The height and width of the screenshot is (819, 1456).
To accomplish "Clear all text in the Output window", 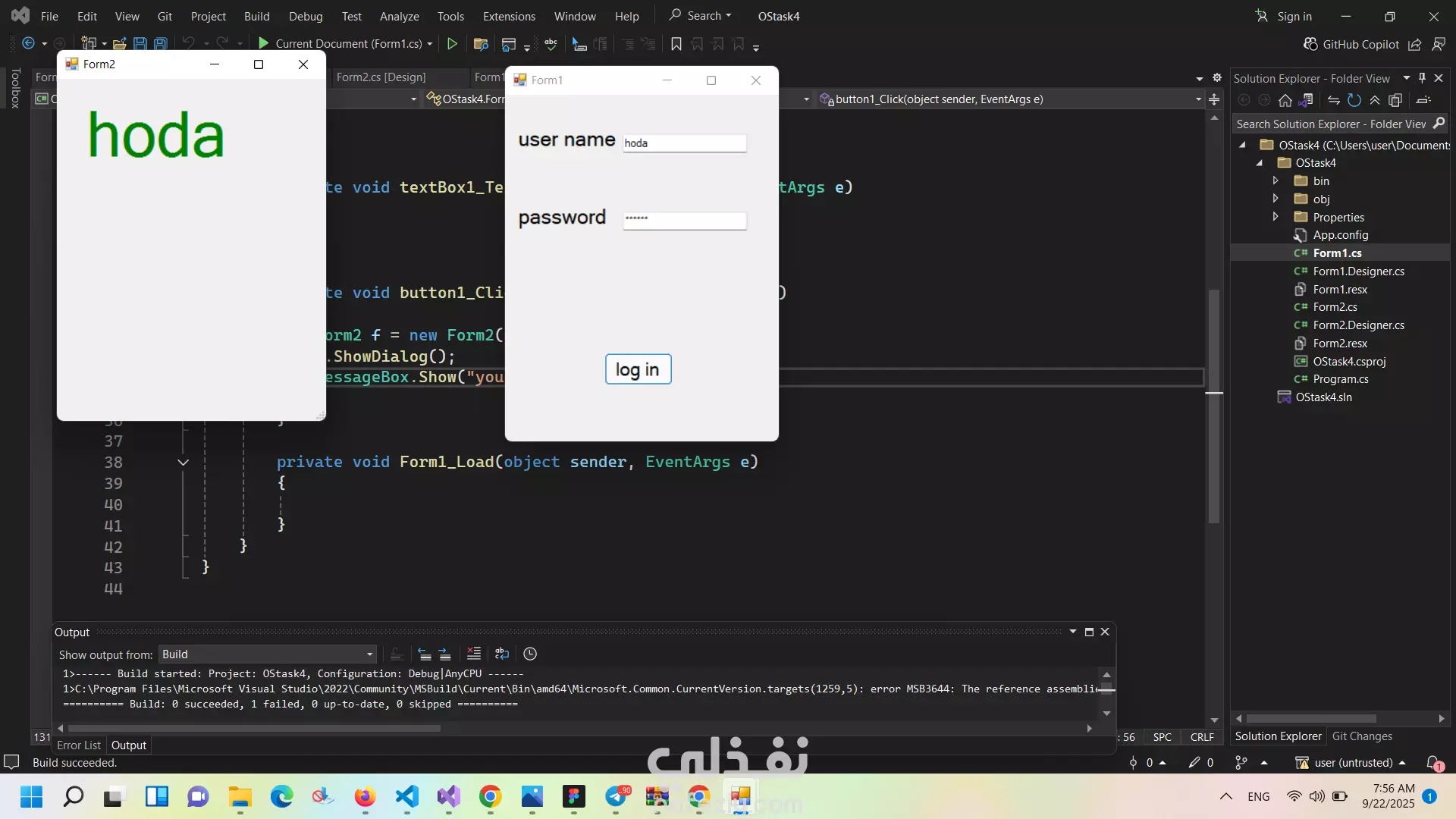I will pos(474,654).
